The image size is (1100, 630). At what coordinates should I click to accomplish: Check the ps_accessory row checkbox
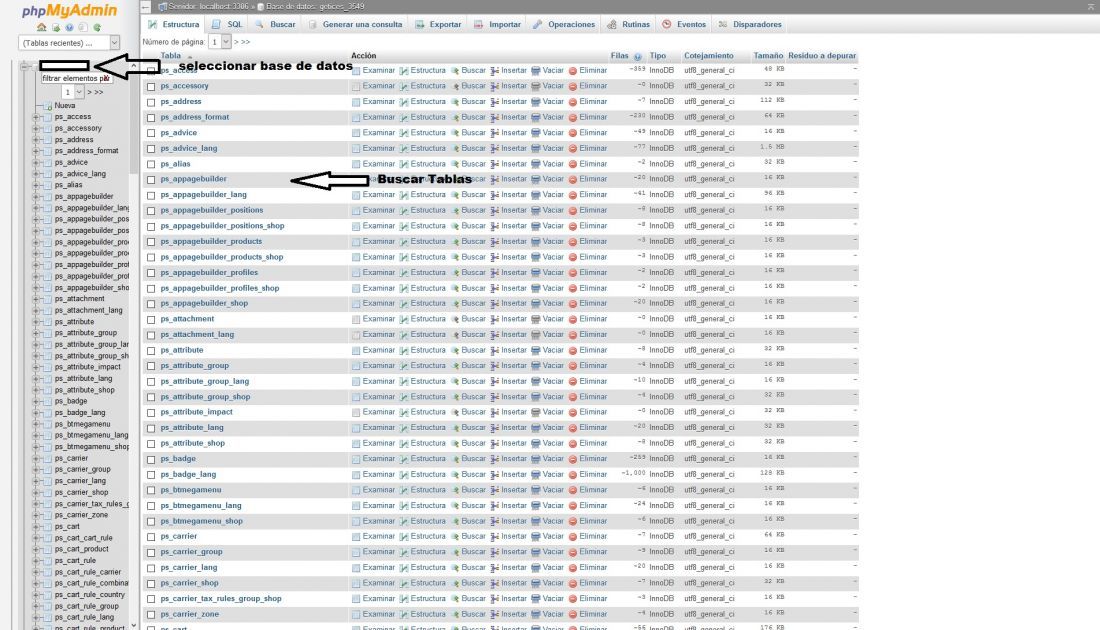pos(151,86)
